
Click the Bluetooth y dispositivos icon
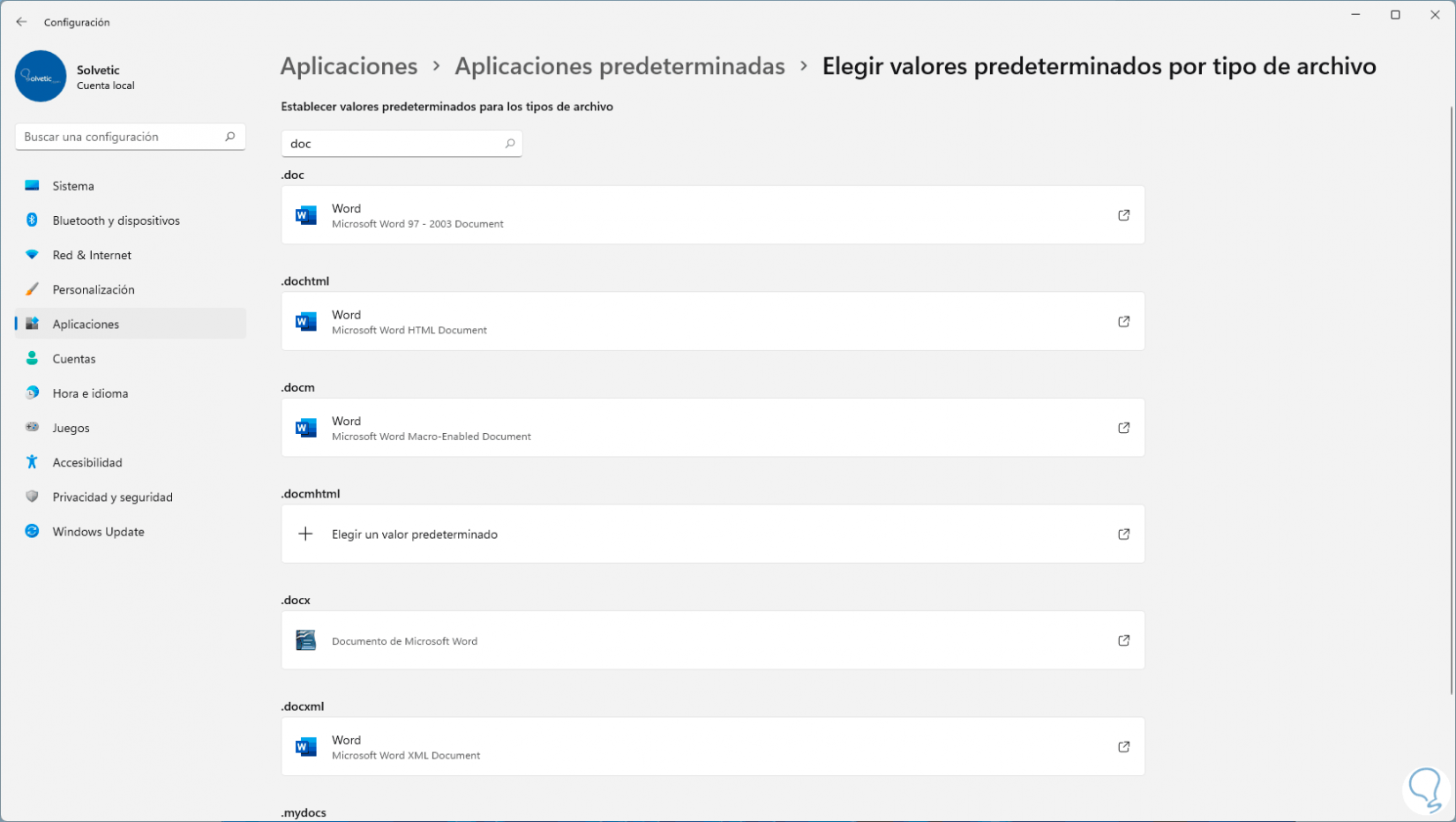click(32, 220)
